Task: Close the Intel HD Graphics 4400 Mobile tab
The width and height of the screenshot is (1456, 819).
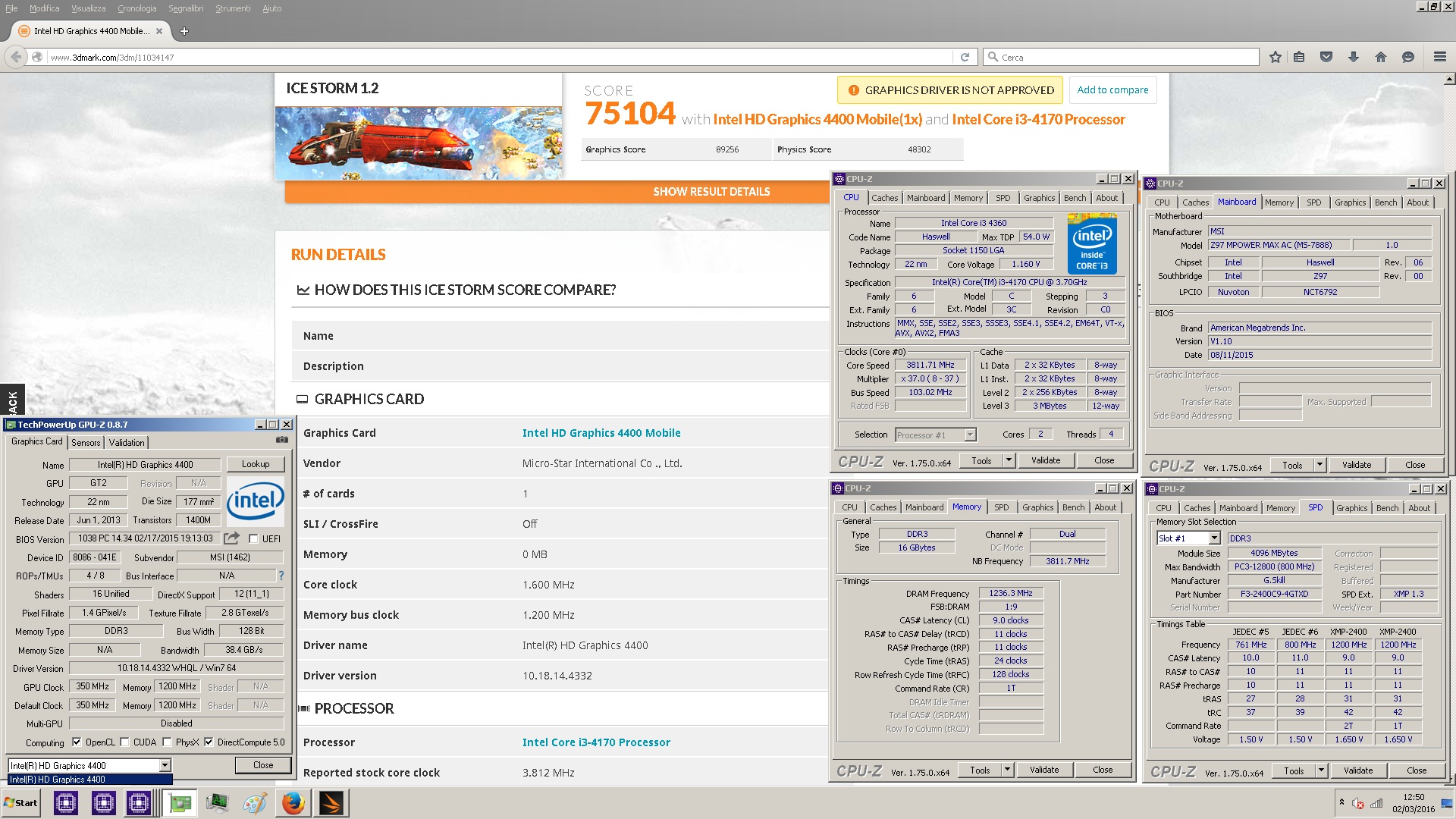Action: (159, 31)
